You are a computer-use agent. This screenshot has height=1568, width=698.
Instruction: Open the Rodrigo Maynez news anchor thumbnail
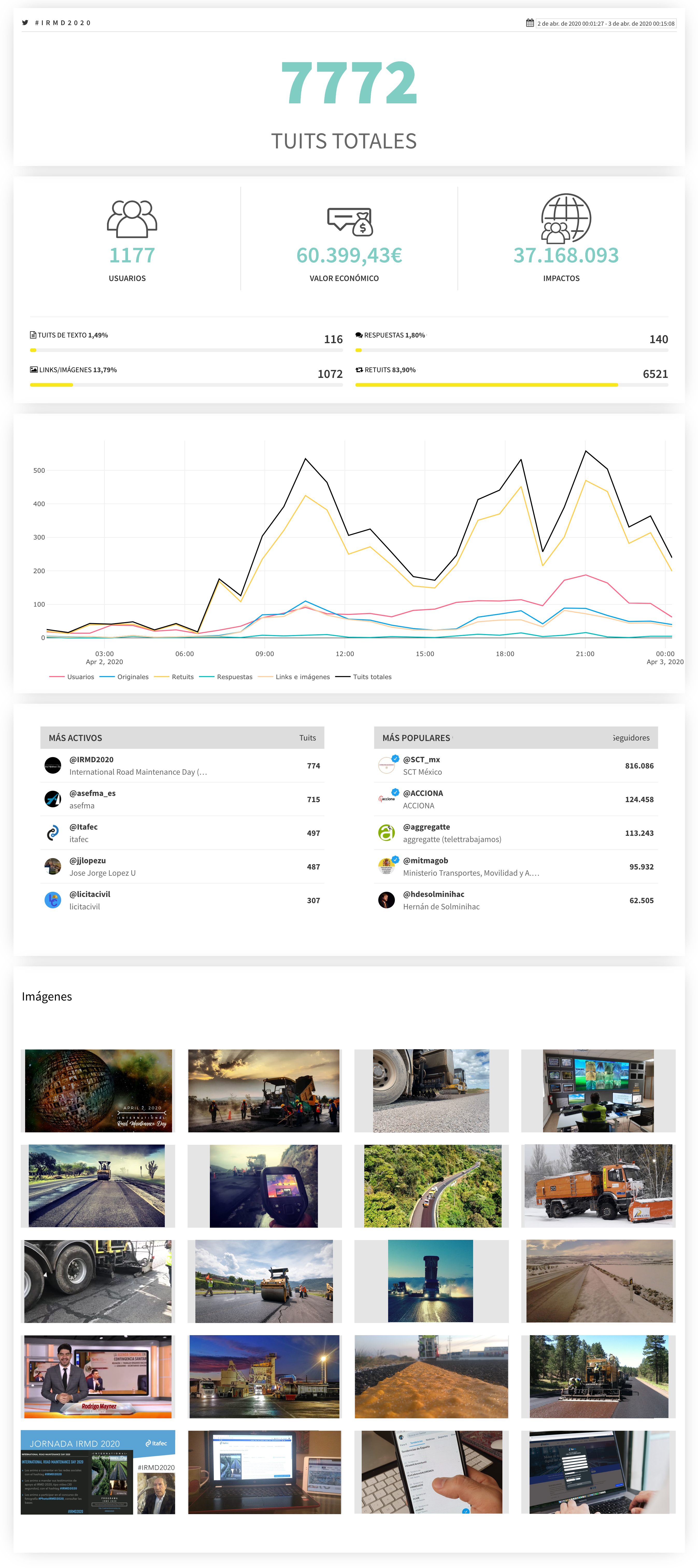point(98,1376)
